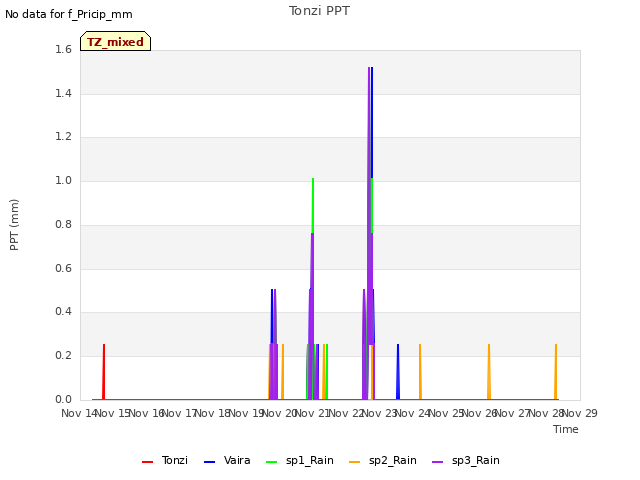Click the tallest purple spike near Nov 23
Image resolution: width=640 pixels, height=480 pixels.
coord(369,204)
